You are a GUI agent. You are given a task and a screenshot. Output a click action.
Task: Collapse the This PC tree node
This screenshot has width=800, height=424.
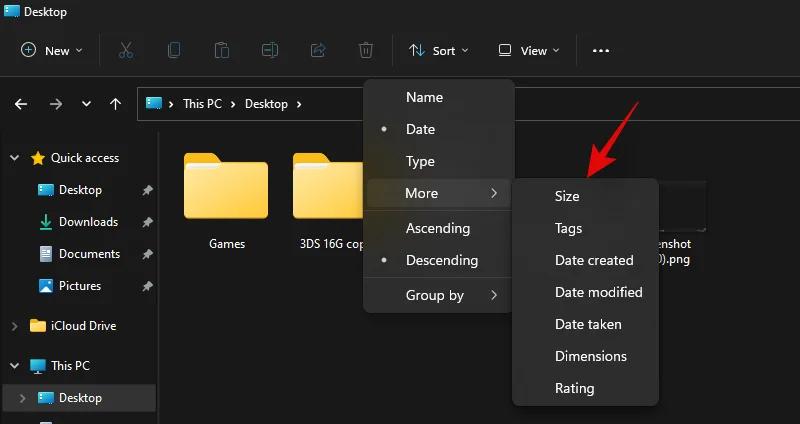(15, 366)
